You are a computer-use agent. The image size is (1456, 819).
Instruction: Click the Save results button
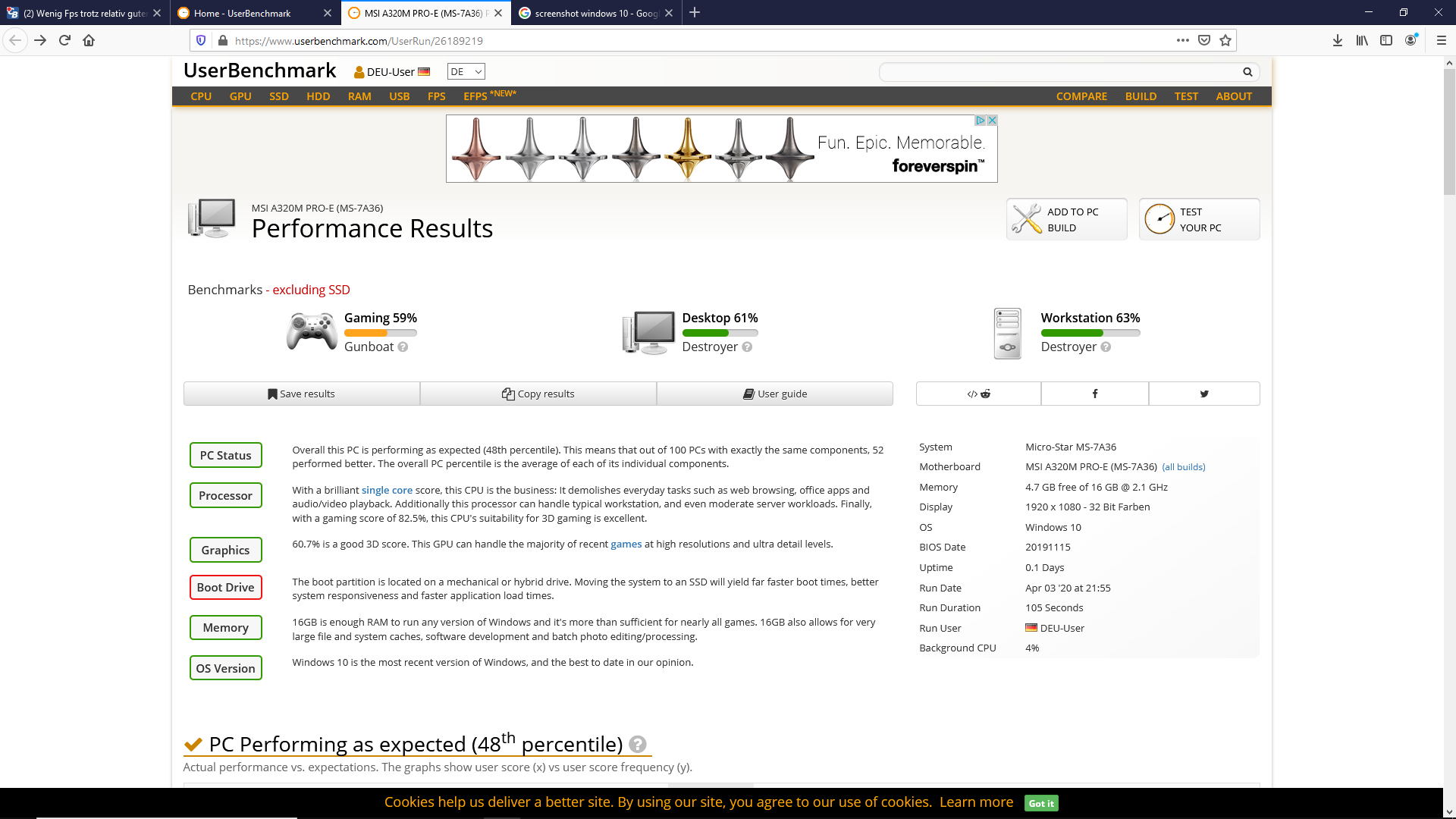point(301,394)
